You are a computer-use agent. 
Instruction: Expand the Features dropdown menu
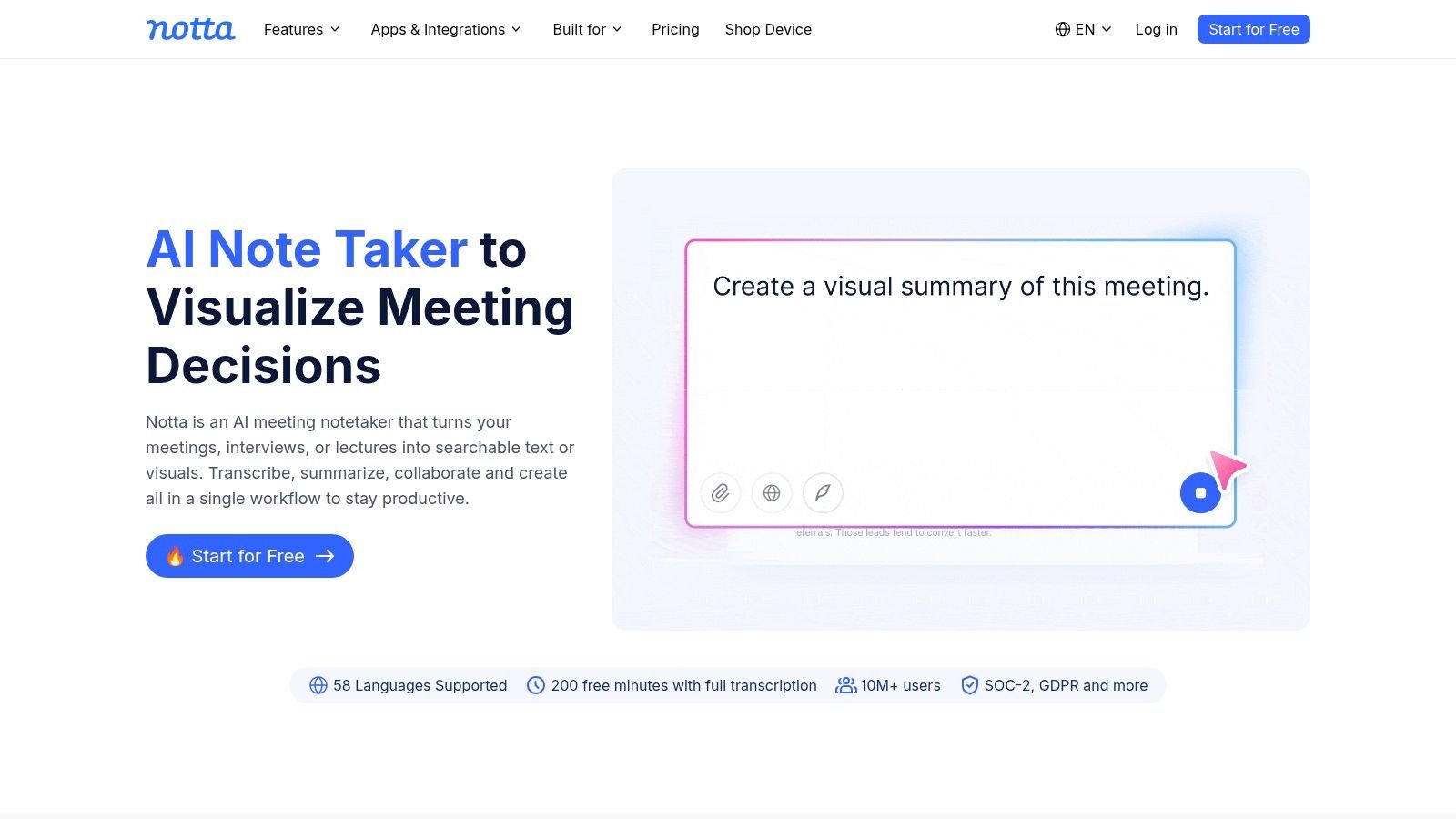coord(302,29)
